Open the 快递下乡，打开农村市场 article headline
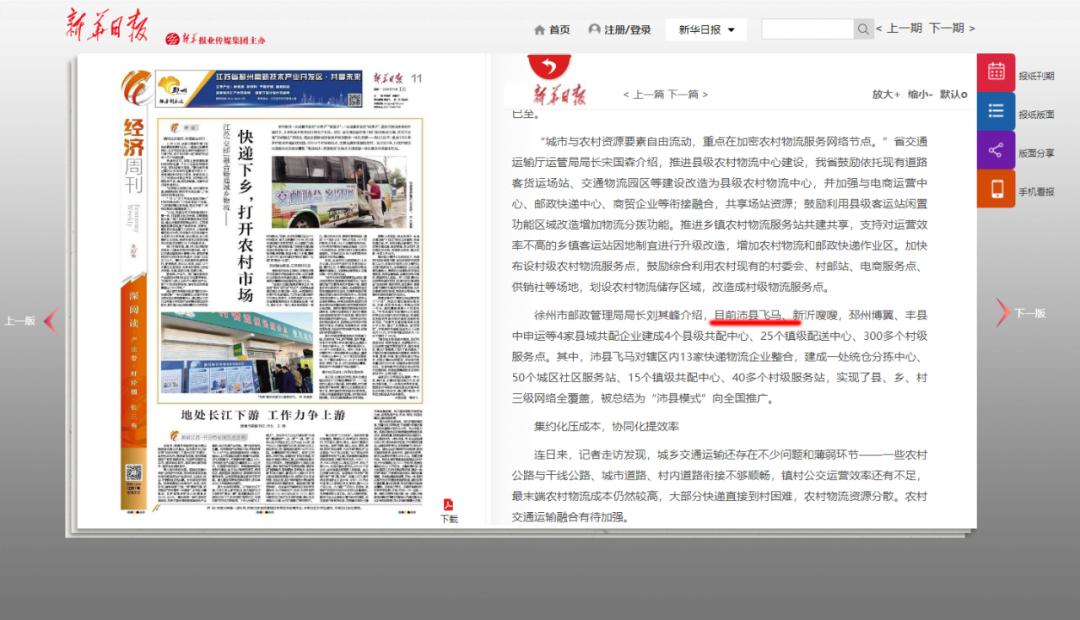Viewport: 1080px width, 620px height. [x=246, y=215]
